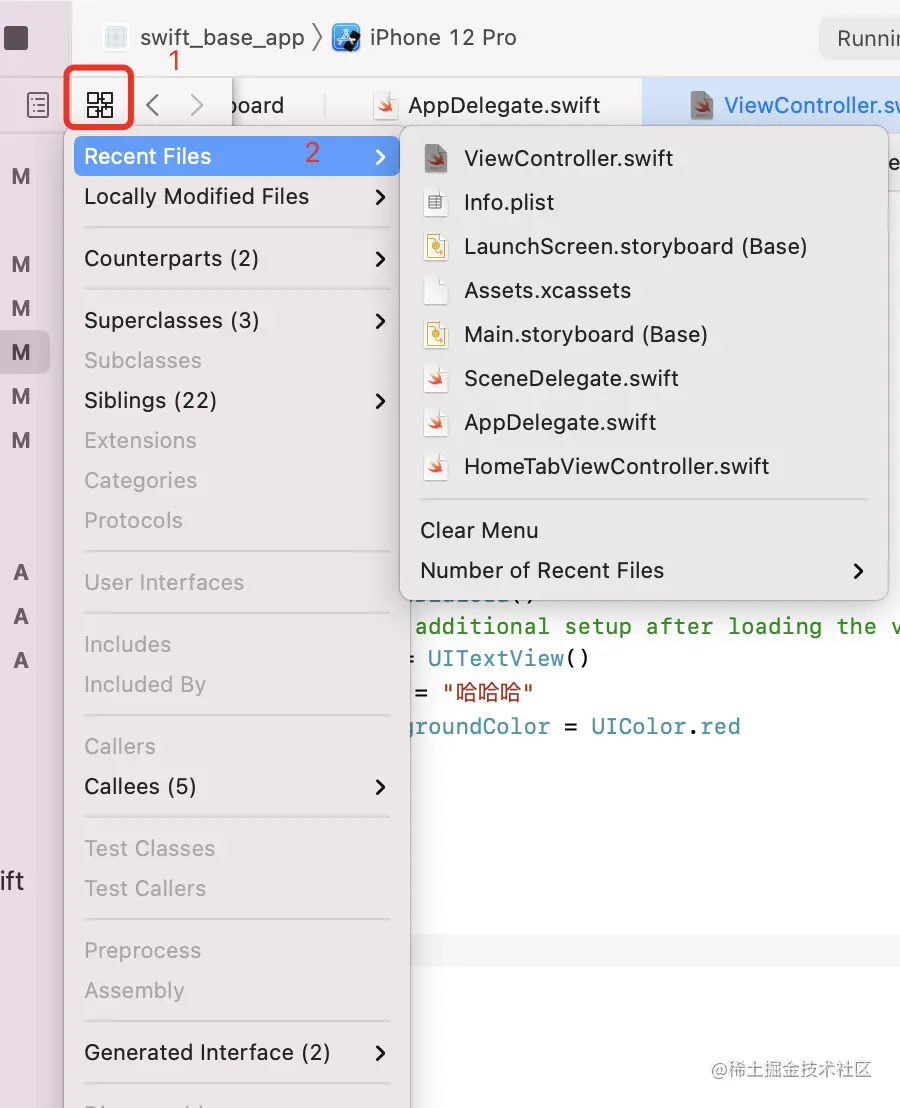Choose the iPhone 12 Pro run destination
Image resolution: width=900 pixels, height=1108 pixels.
click(443, 37)
